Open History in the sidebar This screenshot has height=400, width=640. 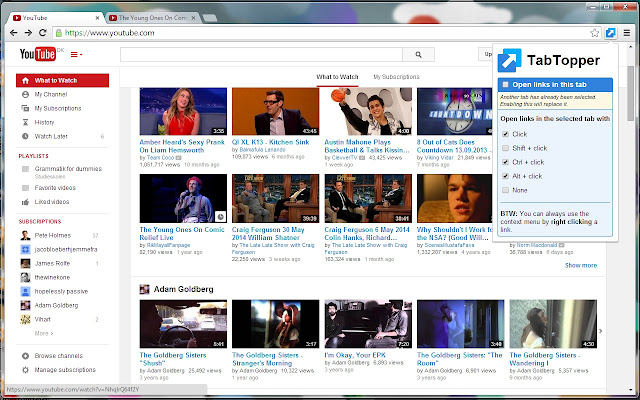click(x=44, y=122)
